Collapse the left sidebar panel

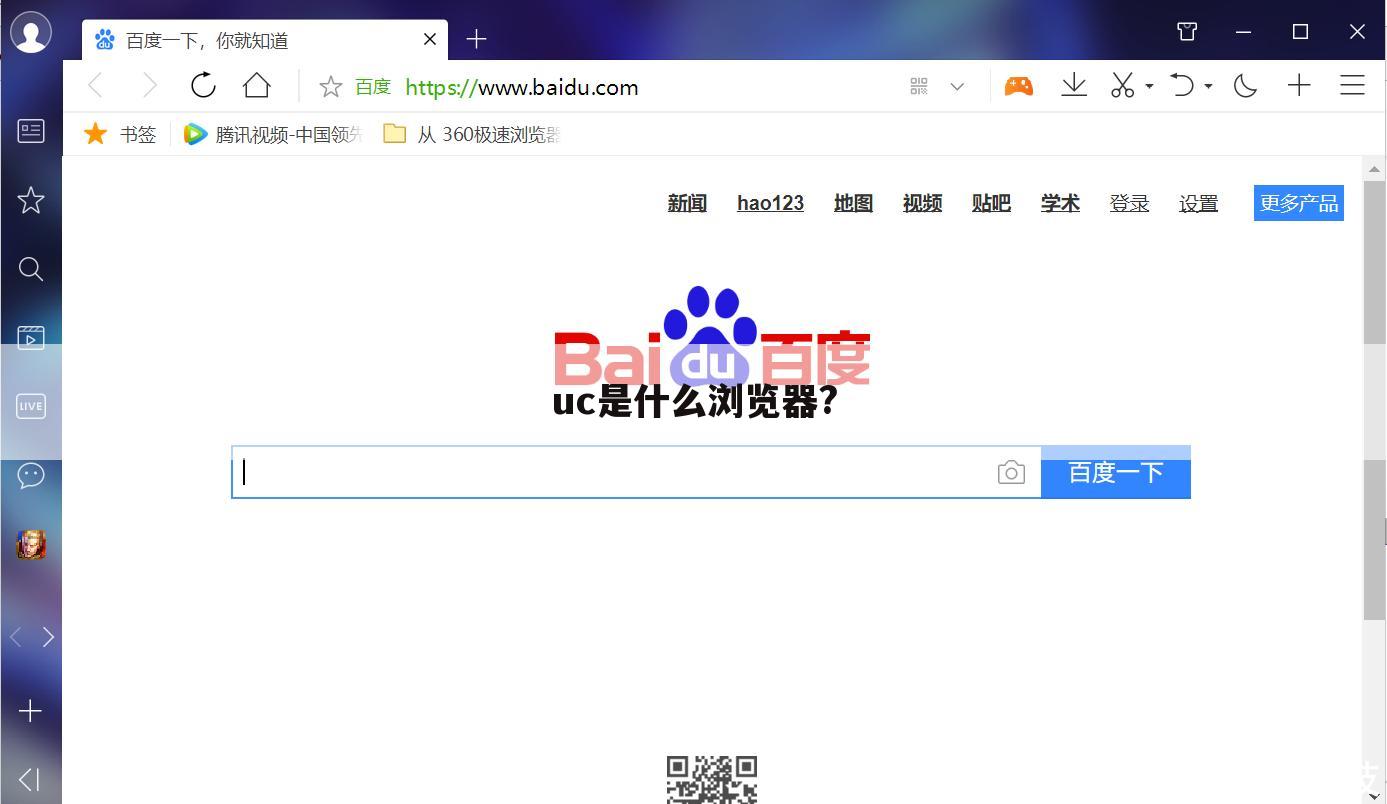tap(29, 779)
